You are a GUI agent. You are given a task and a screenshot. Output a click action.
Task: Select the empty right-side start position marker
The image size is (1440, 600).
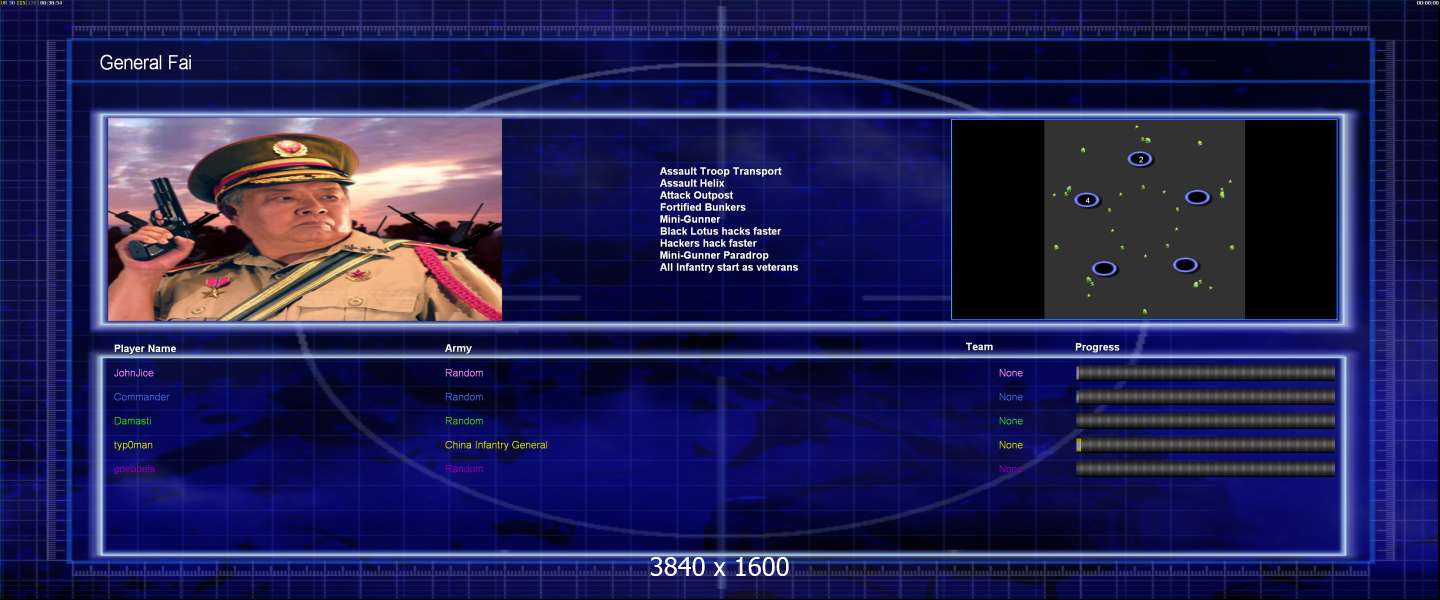click(1197, 197)
